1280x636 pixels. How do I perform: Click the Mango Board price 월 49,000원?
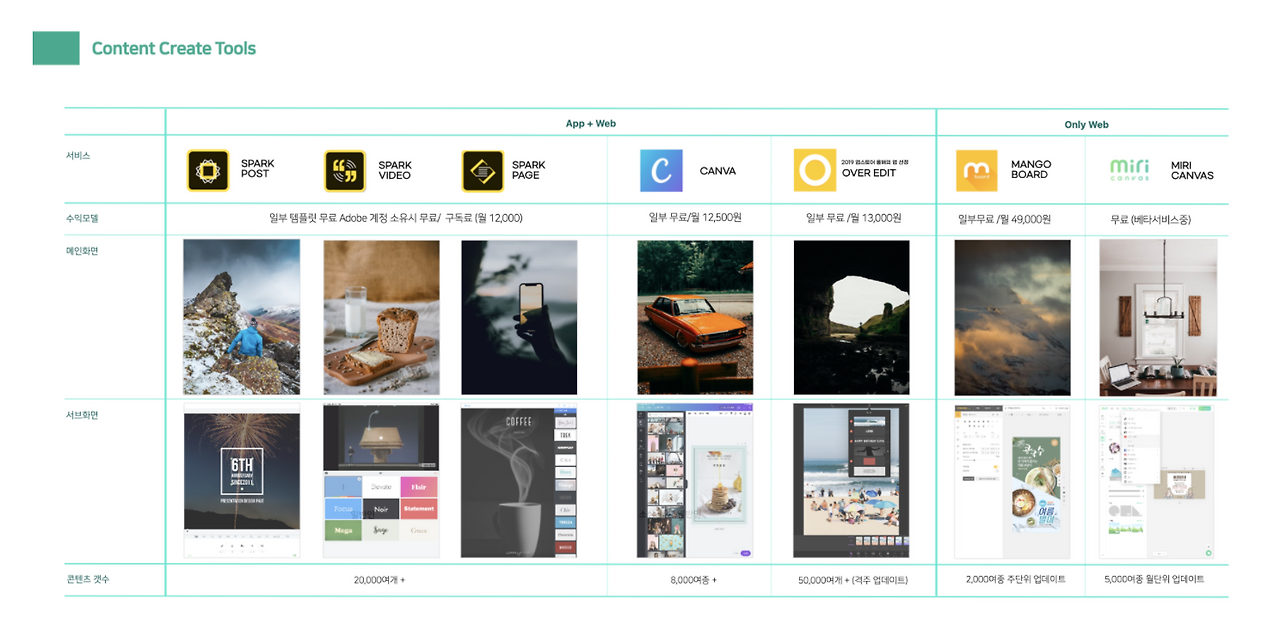[x=1025, y=219]
